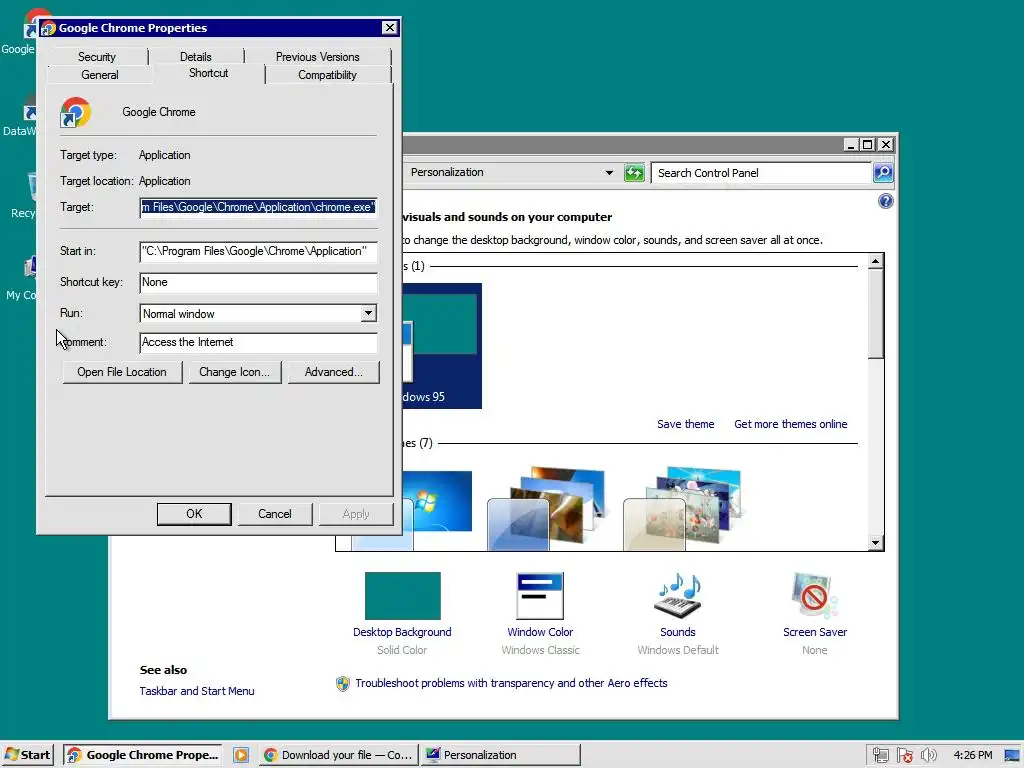The image size is (1024, 768).
Task: Click the Chrome shortcut icon in dialog
Action: click(x=76, y=112)
